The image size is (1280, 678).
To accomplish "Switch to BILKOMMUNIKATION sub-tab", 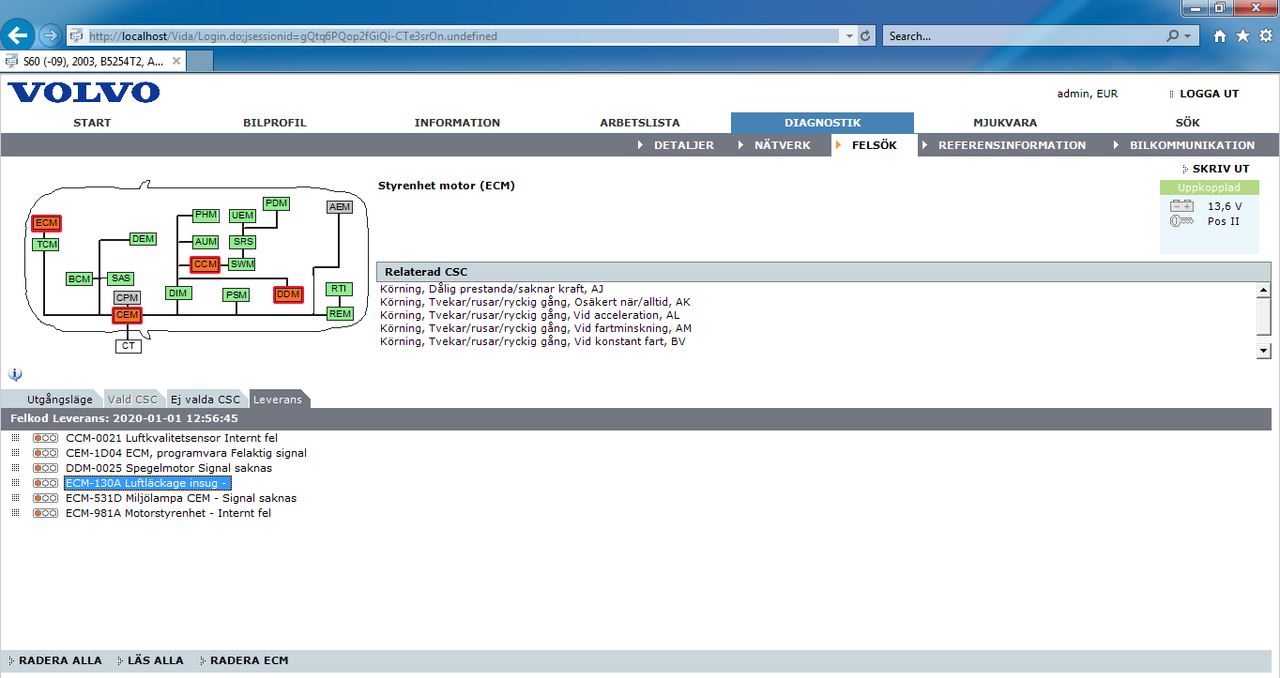I will pyautogui.click(x=1192, y=145).
